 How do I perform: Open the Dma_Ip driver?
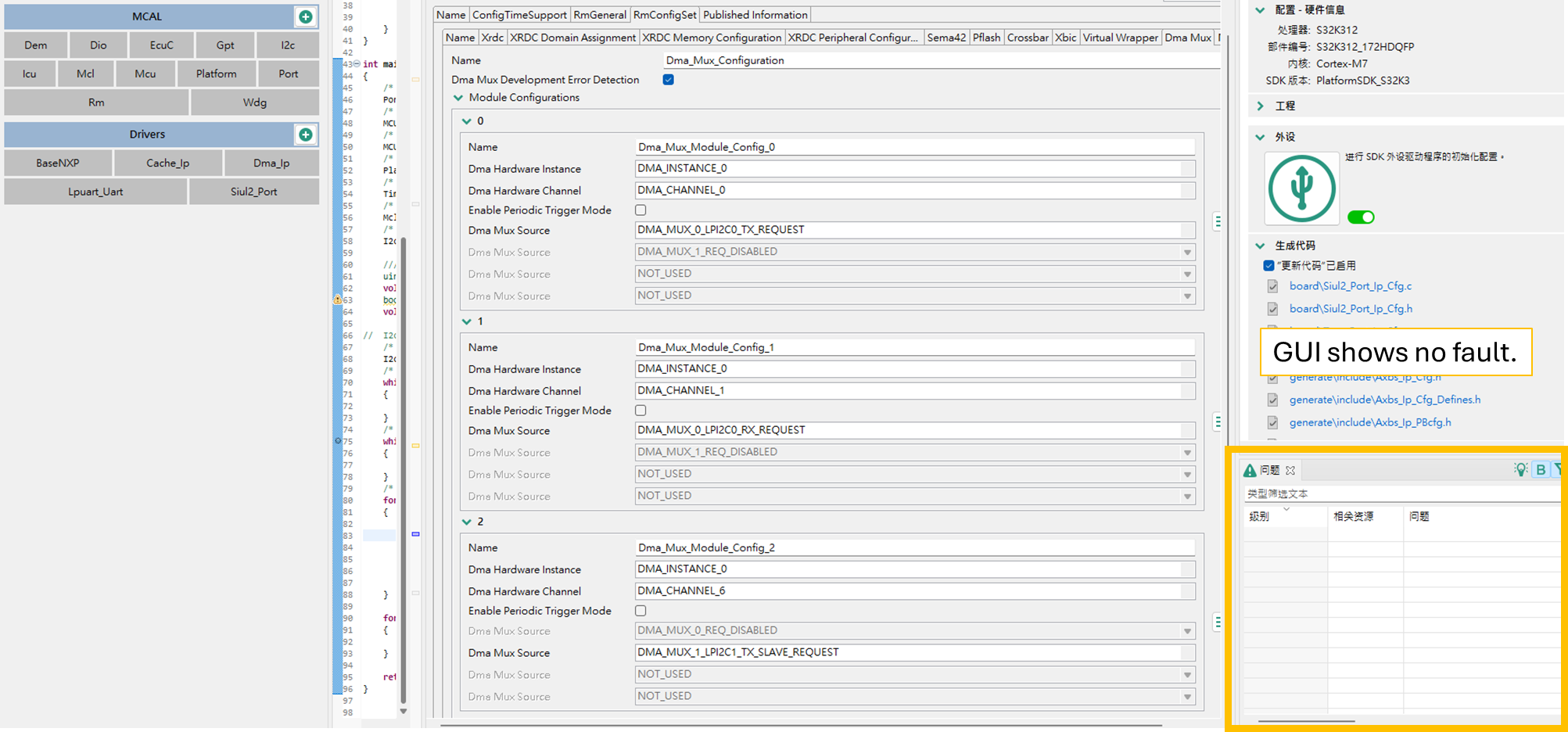pyautogui.click(x=271, y=163)
